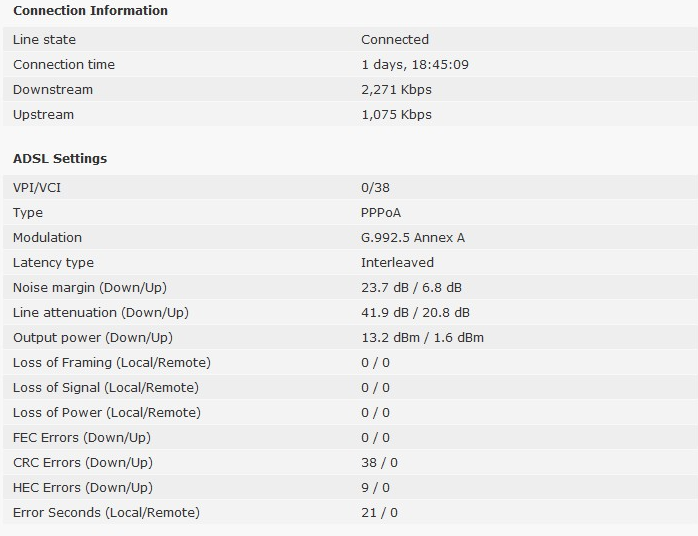Select the Error Seconds value 21 / 0
This screenshot has height=536, width=698.
coord(379,513)
